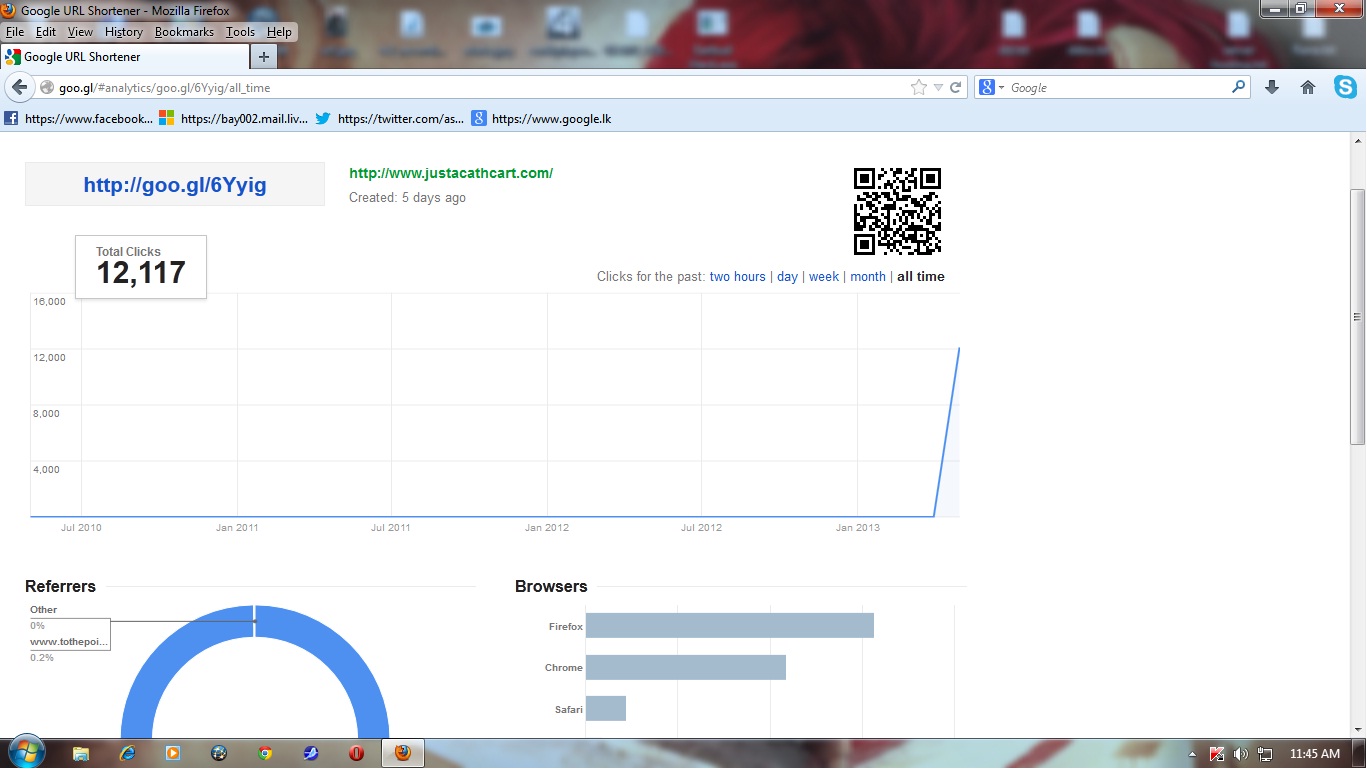Launch Internet Explorer from the taskbar

pyautogui.click(x=127, y=753)
